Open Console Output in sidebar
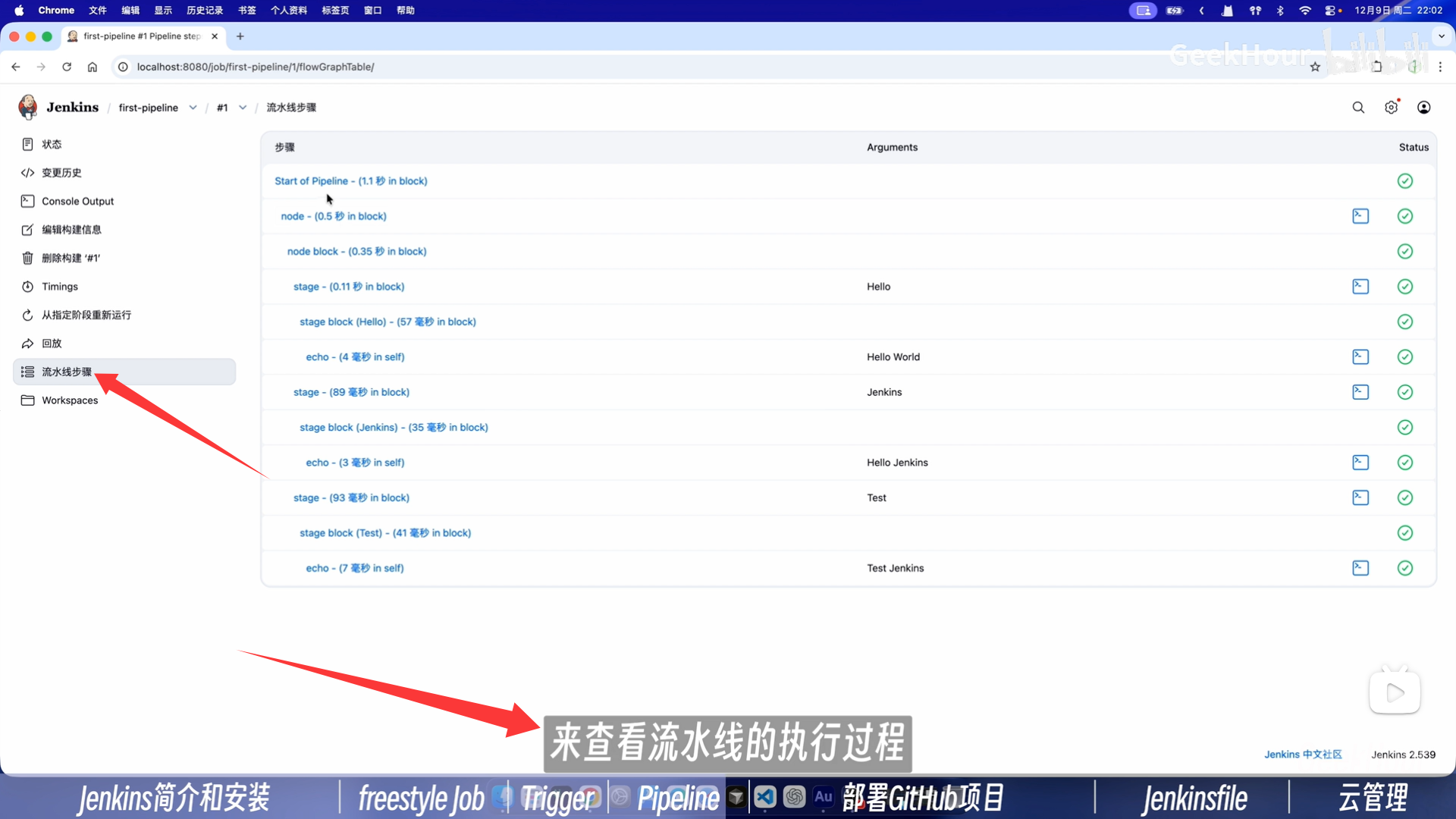 click(x=77, y=201)
